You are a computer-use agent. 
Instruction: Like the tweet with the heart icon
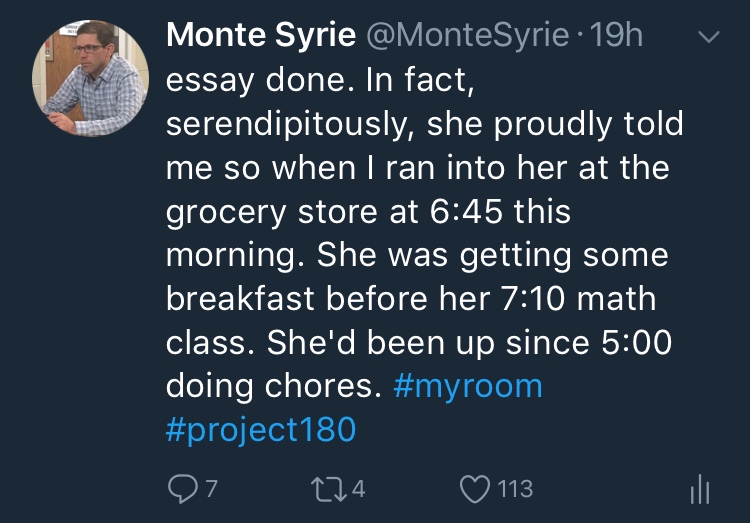[472, 489]
